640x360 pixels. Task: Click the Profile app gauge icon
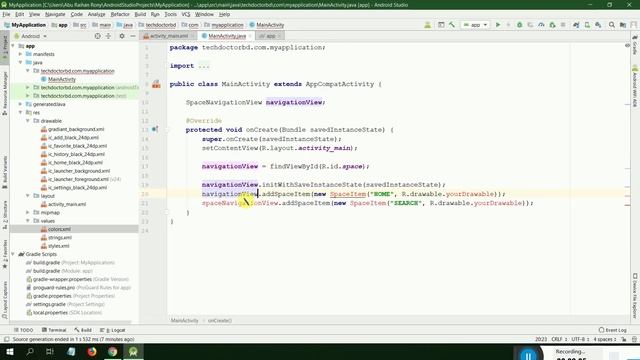(541, 25)
